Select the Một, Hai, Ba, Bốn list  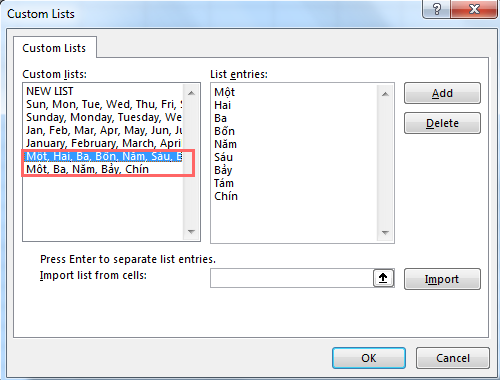[104, 156]
